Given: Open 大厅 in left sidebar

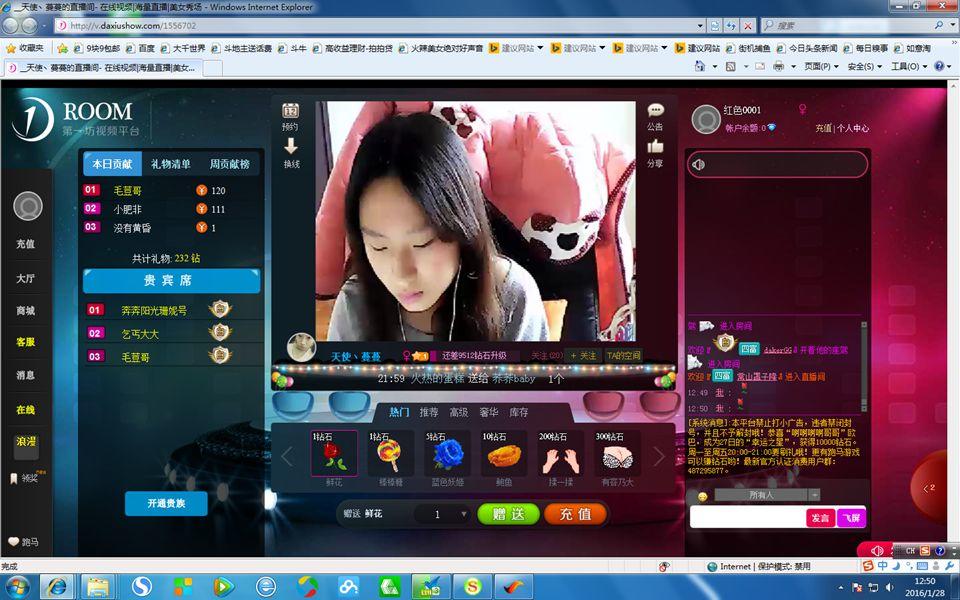Looking at the screenshot, I should pos(25,278).
